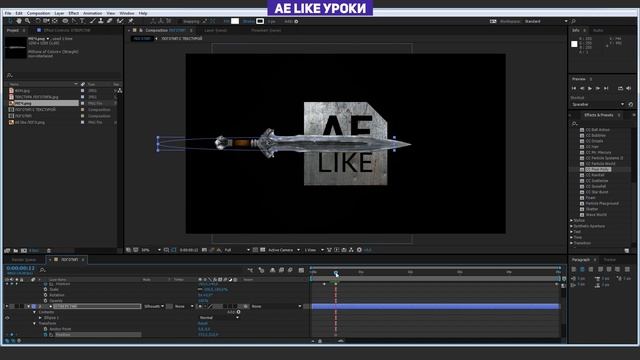Expand the Ellipse 1 group

(40, 318)
